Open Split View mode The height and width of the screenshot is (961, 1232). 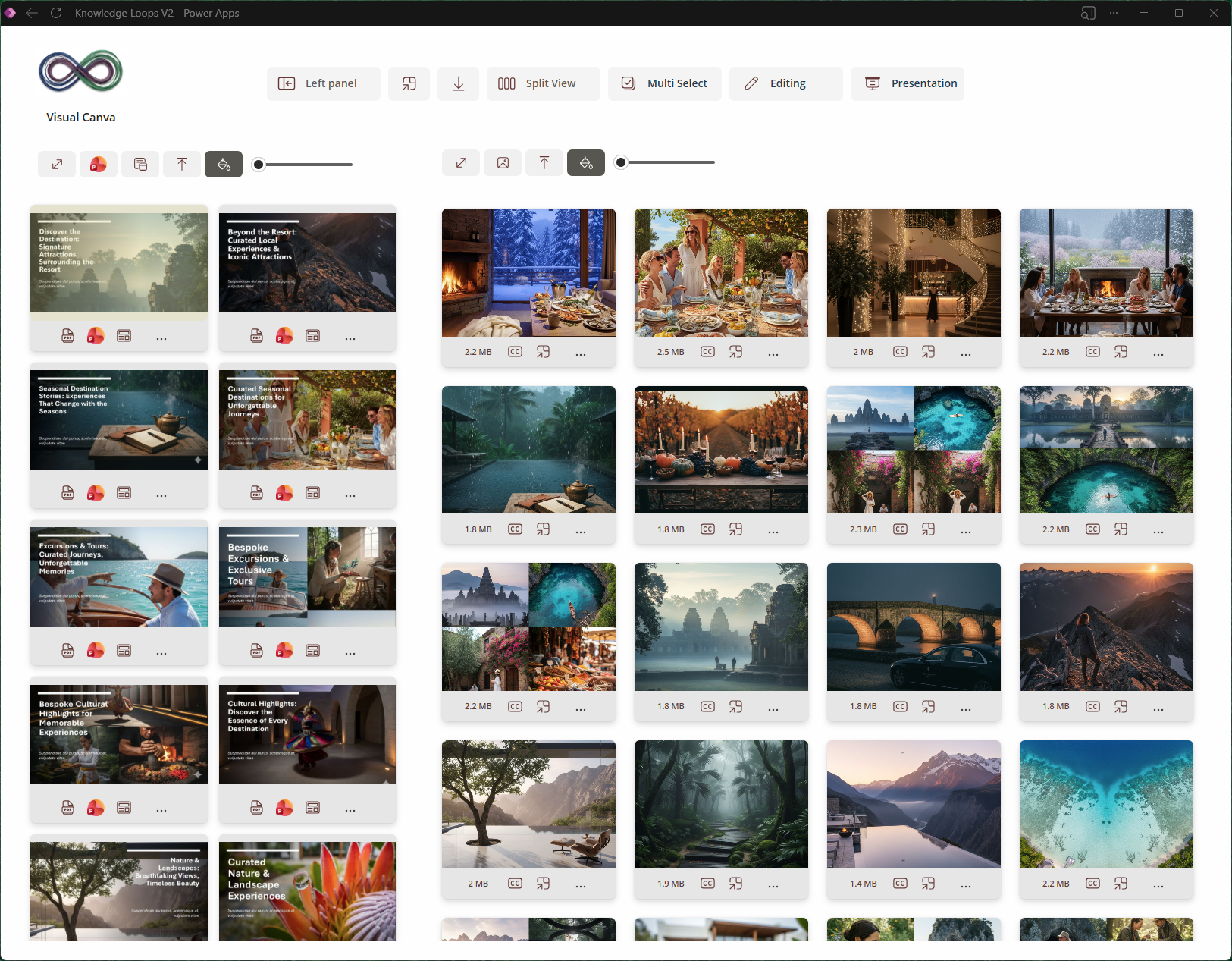[543, 83]
